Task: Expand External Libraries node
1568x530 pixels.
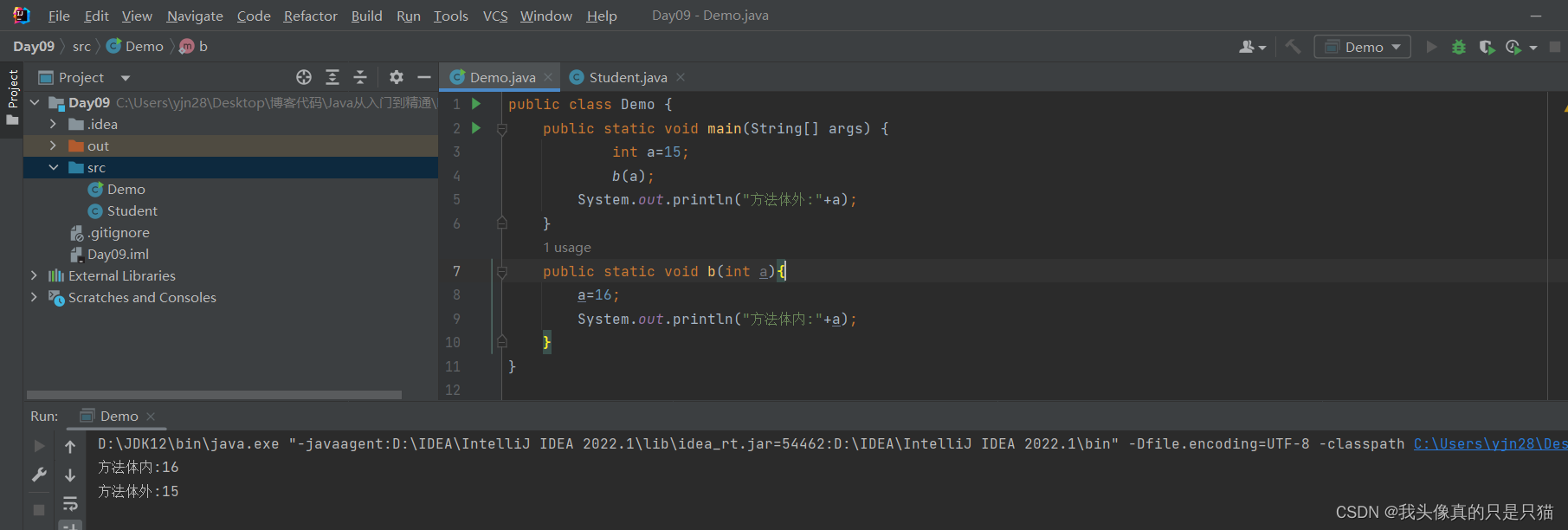Action: coord(35,275)
